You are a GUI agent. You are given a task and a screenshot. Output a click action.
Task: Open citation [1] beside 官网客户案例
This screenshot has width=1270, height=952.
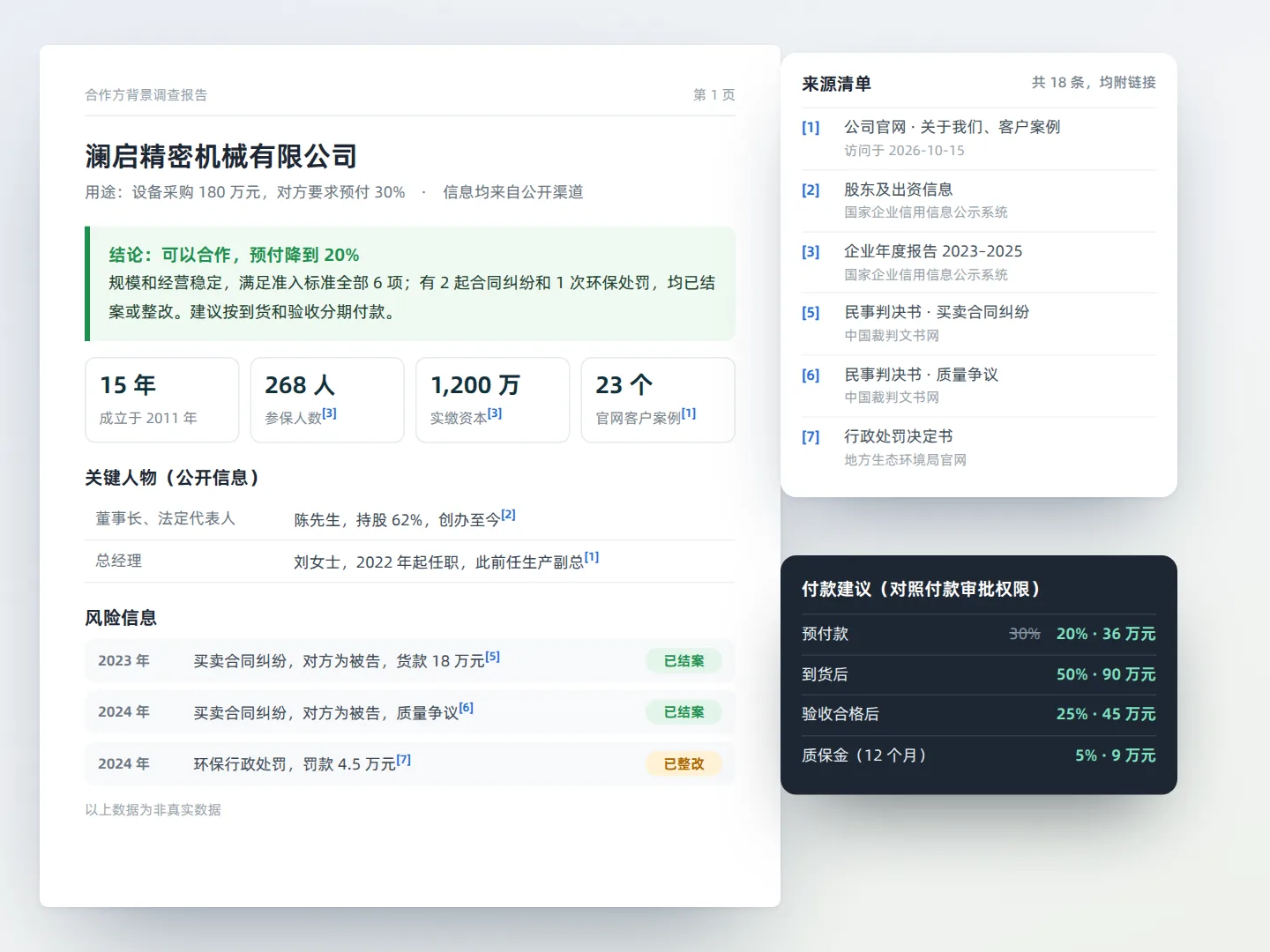pos(689,413)
